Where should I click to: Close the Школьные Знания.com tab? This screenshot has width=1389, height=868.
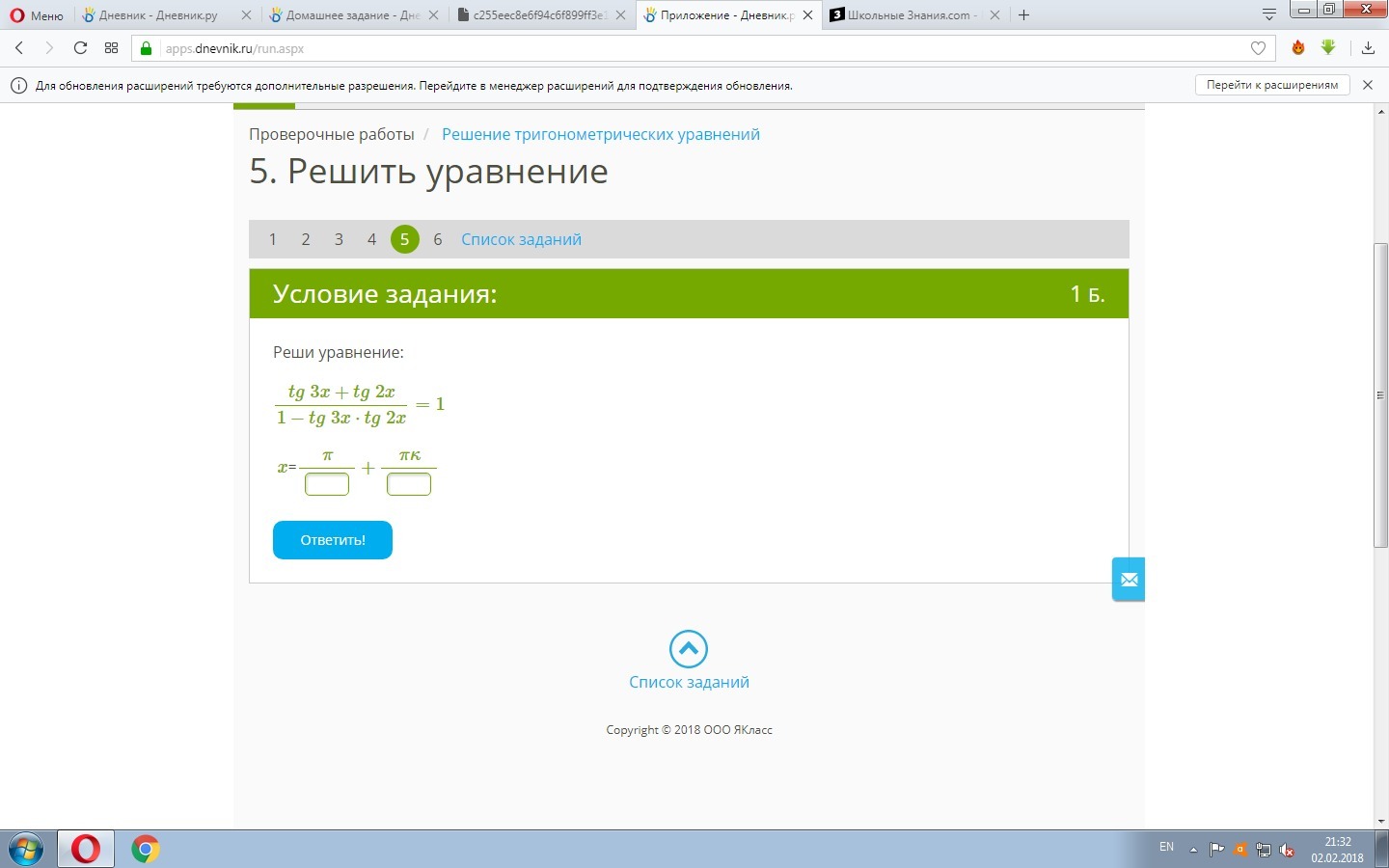[x=994, y=15]
